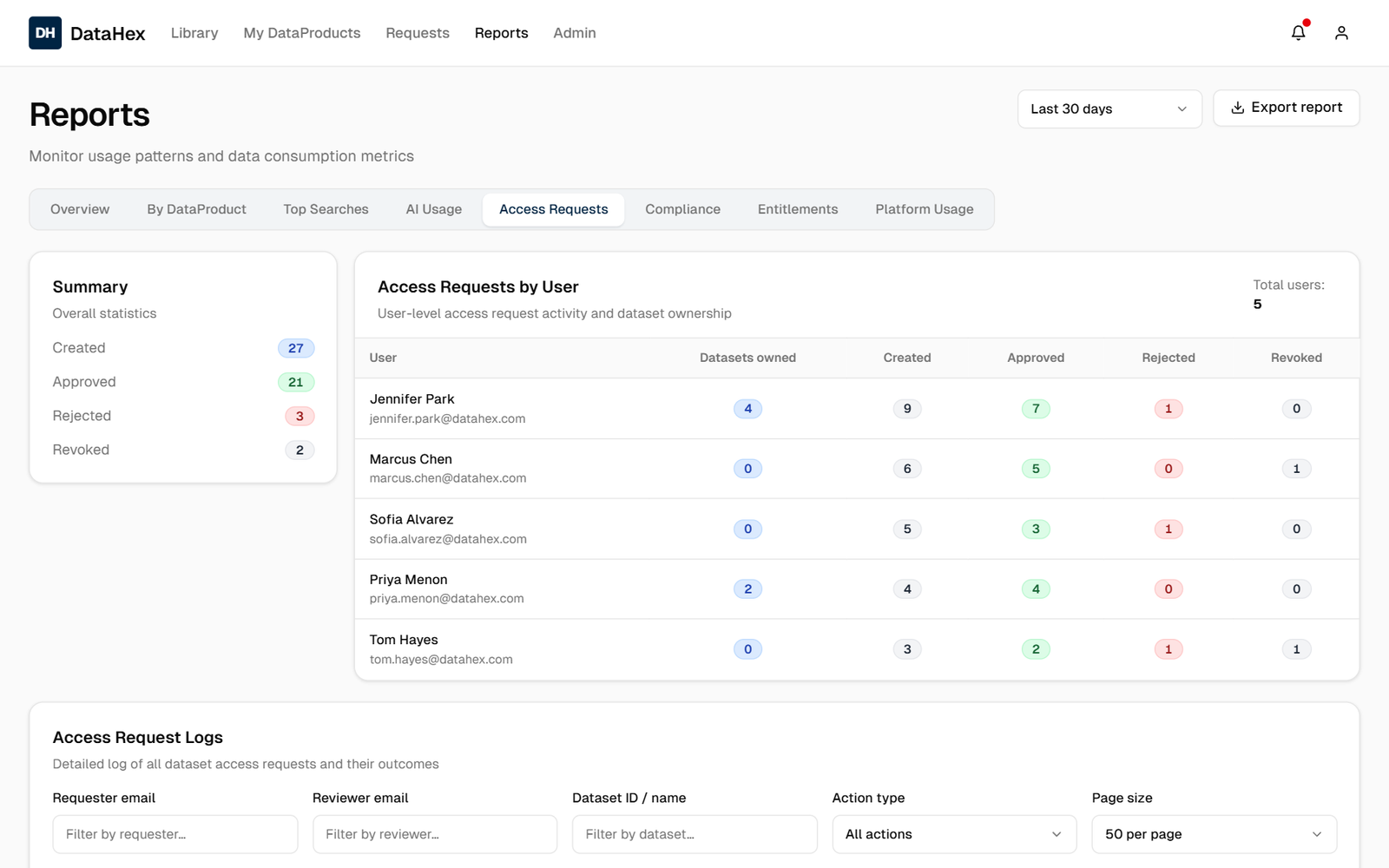Open My DataProducts navigation item
Screen dimensions: 1389x868
tap(302, 33)
